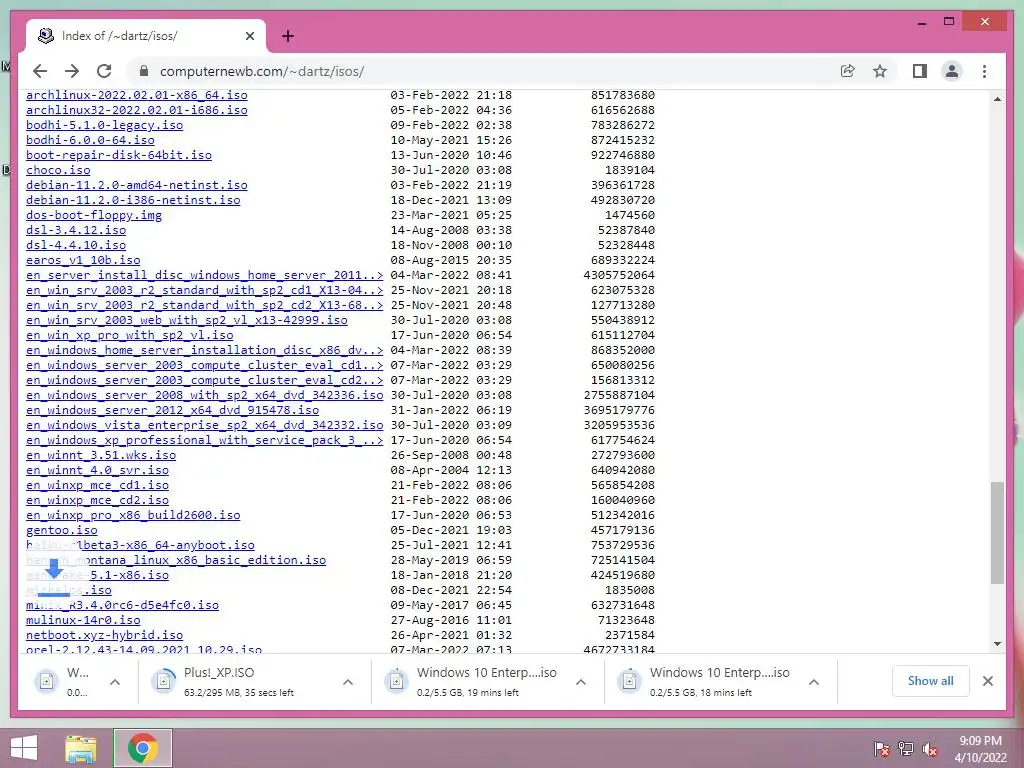Image resolution: width=1024 pixels, height=768 pixels.
Task: Download en_winxp_mce_cd1.iso
Action: [97, 486]
